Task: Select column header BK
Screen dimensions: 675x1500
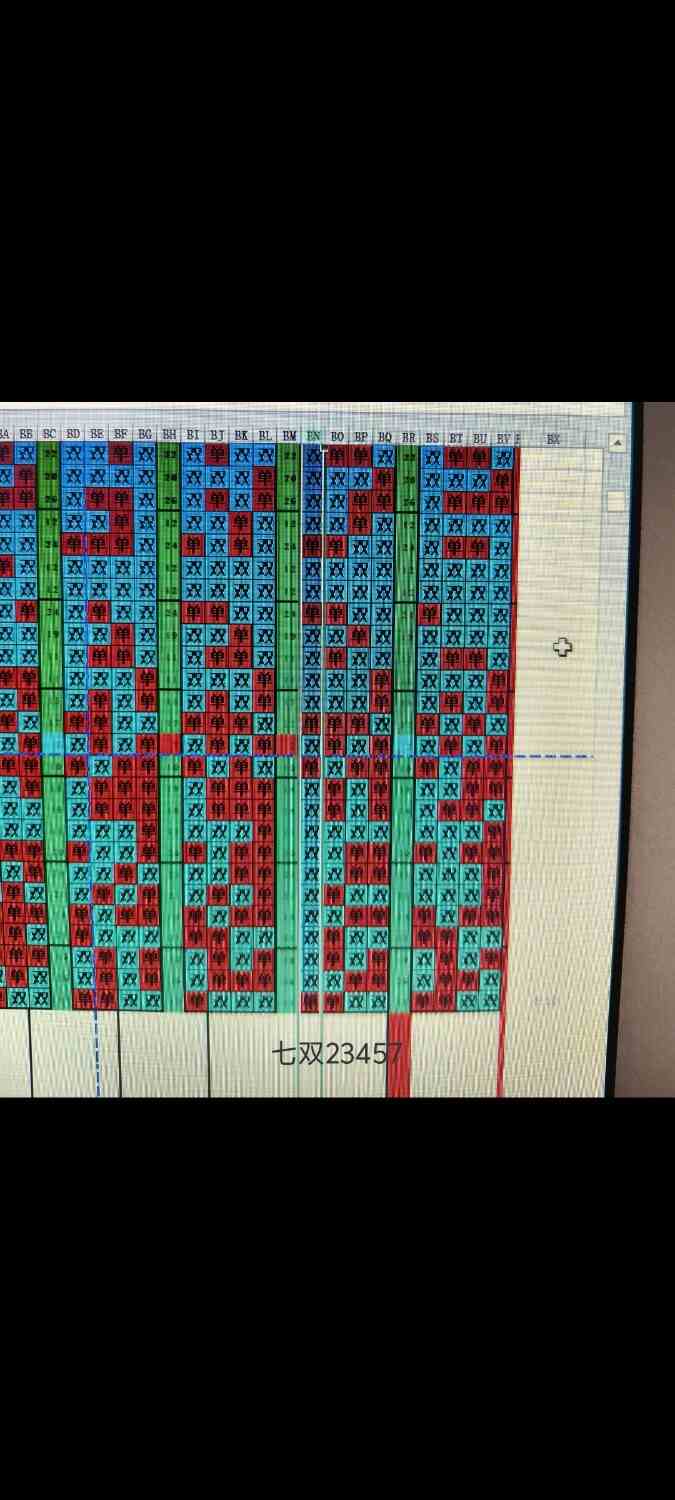Action: [241, 435]
